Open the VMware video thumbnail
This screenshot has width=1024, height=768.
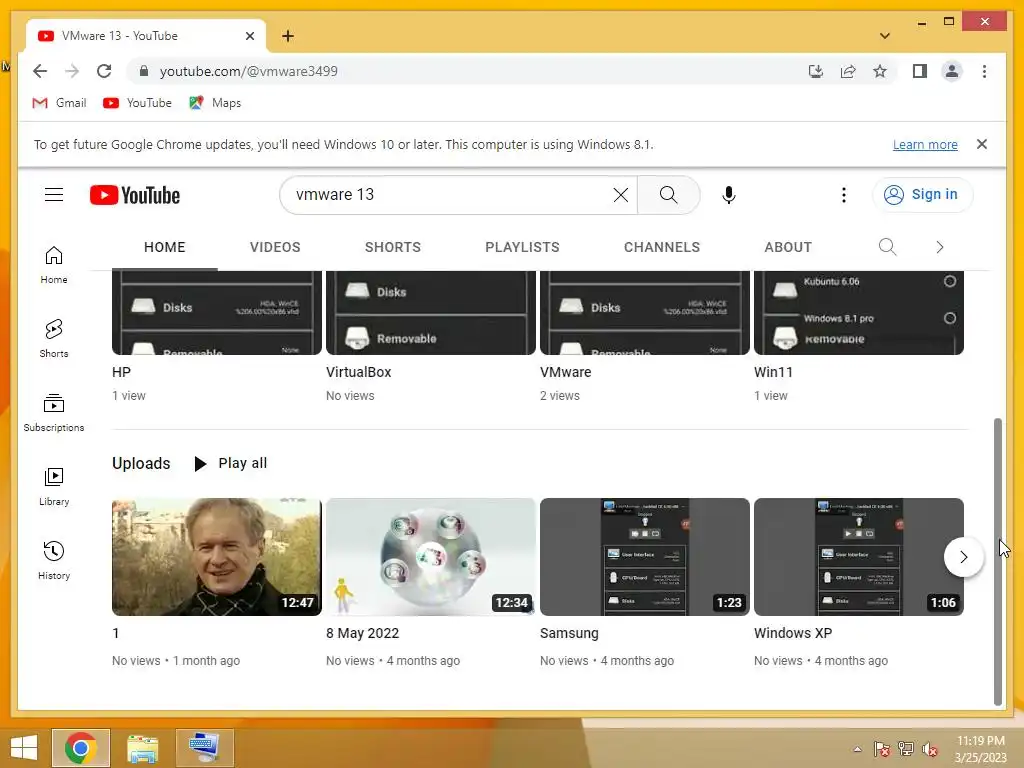(x=645, y=313)
